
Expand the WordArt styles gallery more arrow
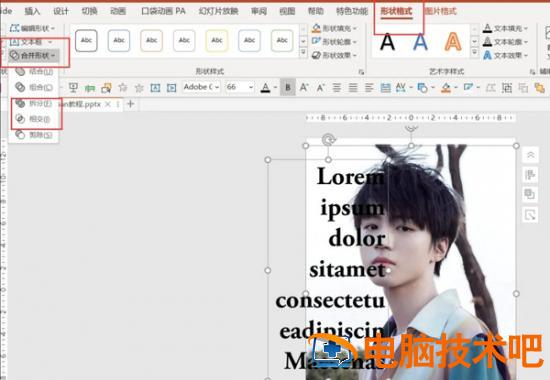[474, 53]
